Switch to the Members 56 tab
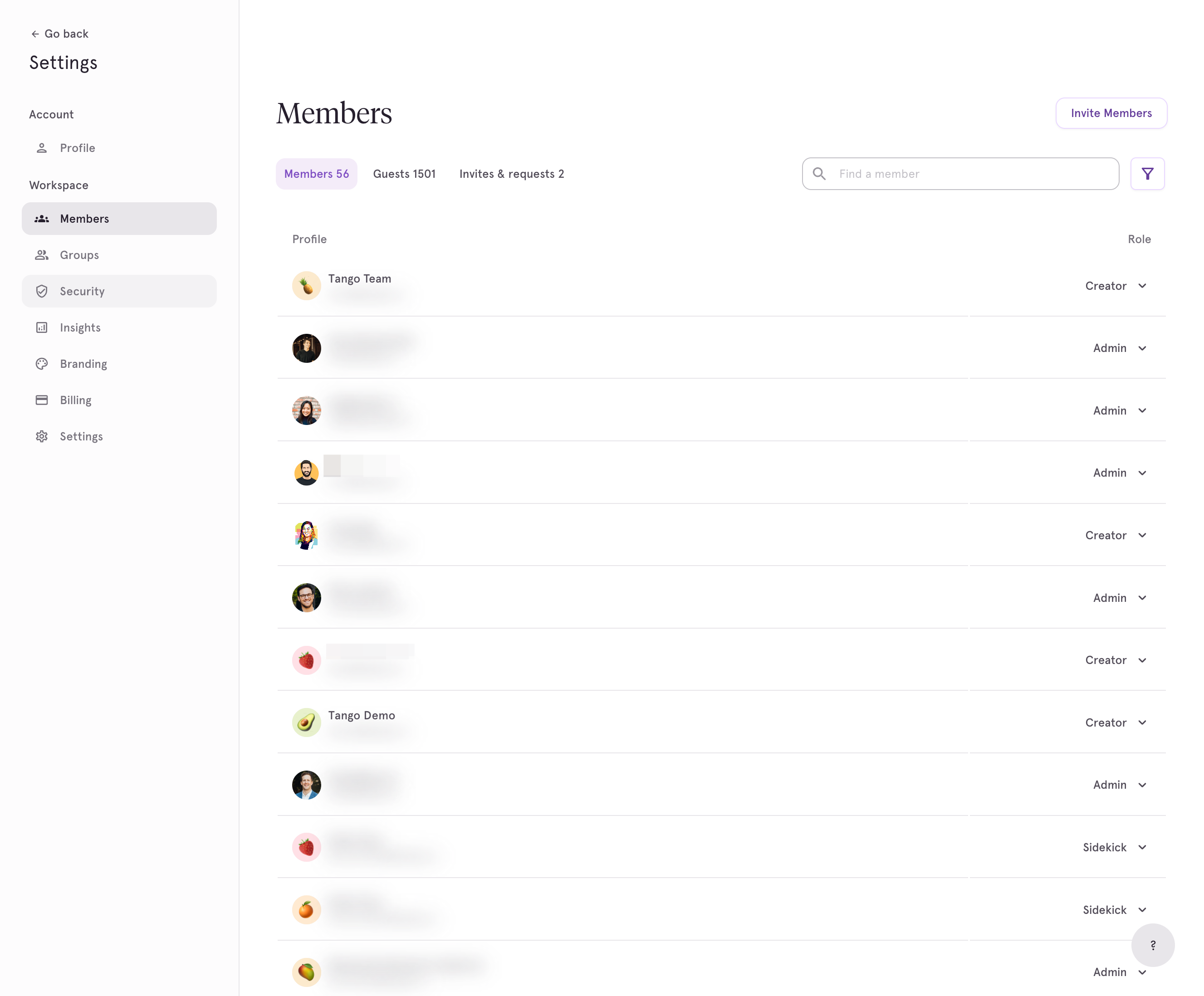Screen dimensions: 1204x996 point(317,174)
